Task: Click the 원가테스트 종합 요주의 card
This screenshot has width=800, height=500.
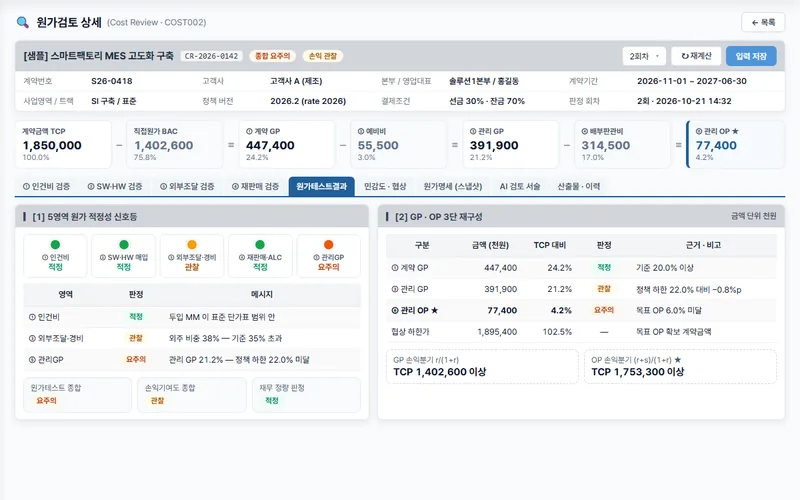Action: point(78,394)
